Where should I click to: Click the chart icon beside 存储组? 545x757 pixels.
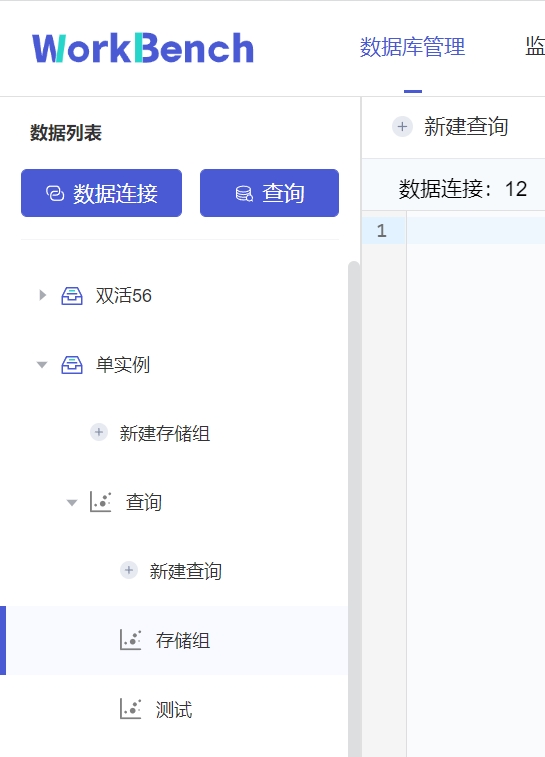tap(130, 640)
